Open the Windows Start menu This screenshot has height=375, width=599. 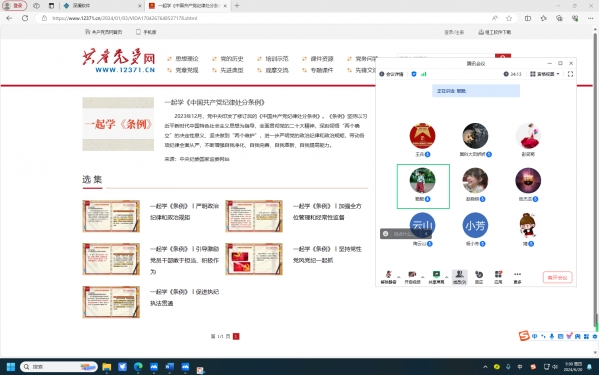(x=11, y=367)
